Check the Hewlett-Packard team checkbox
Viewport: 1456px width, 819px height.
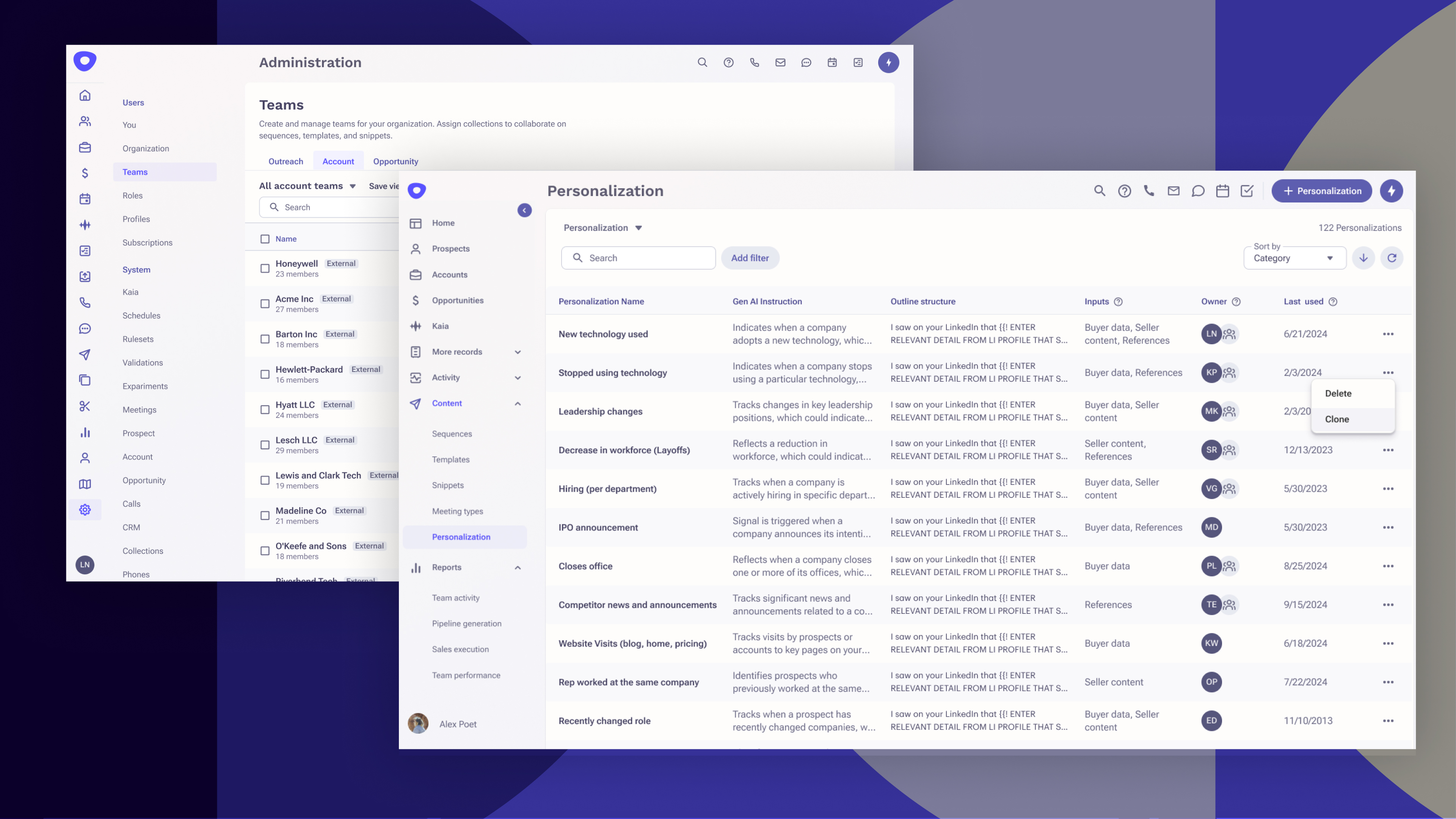(265, 374)
